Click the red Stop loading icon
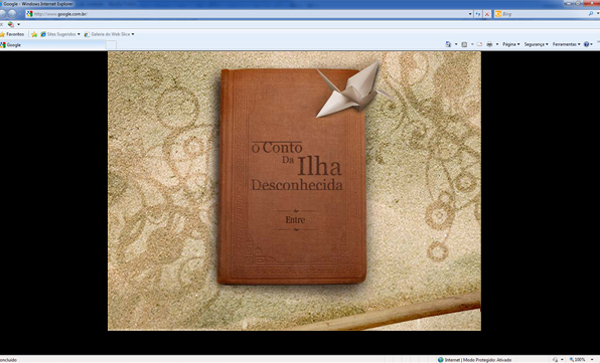 [487, 14]
